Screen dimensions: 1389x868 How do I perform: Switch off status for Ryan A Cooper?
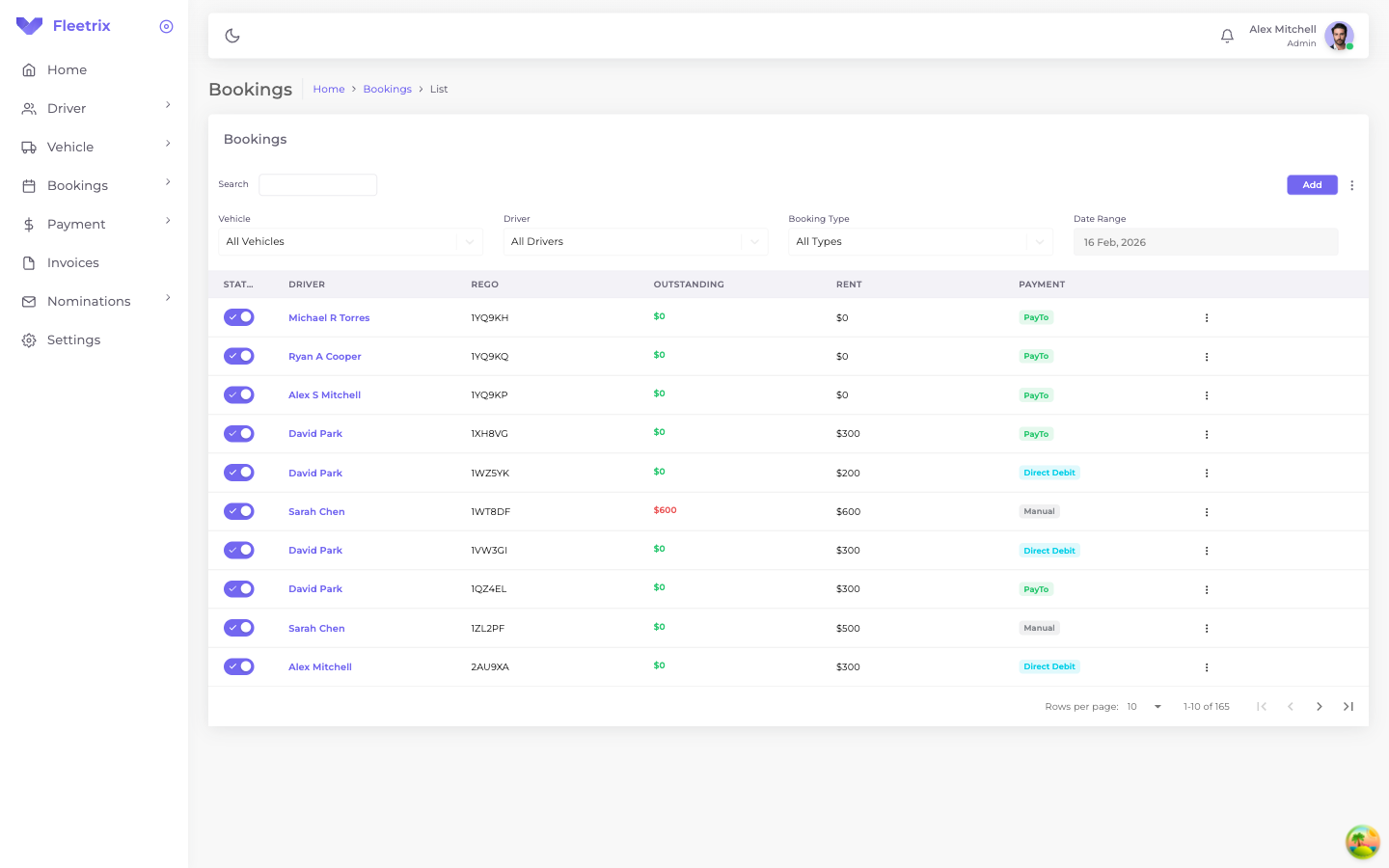(238, 356)
